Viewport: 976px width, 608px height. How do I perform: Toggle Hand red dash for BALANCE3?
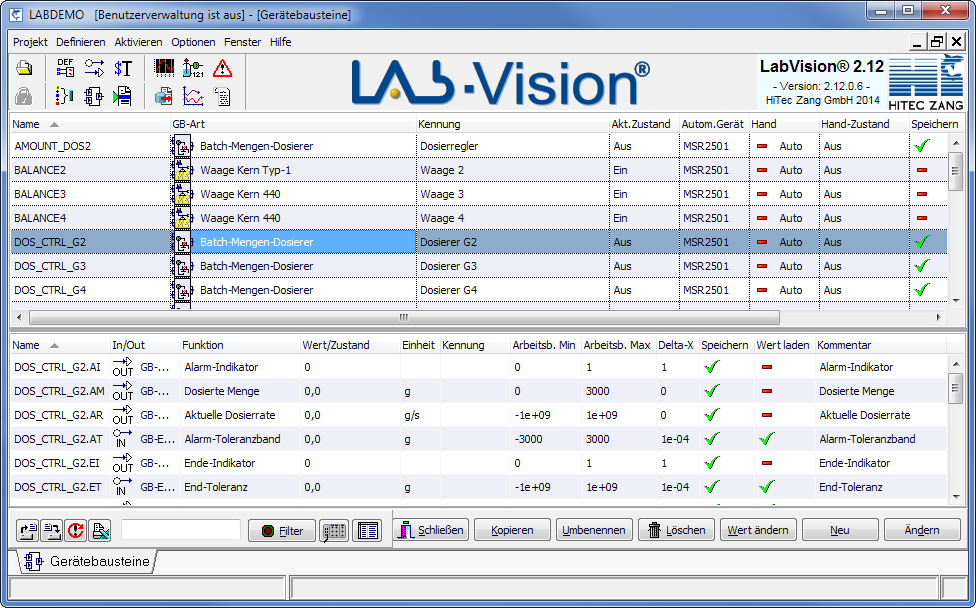point(762,194)
